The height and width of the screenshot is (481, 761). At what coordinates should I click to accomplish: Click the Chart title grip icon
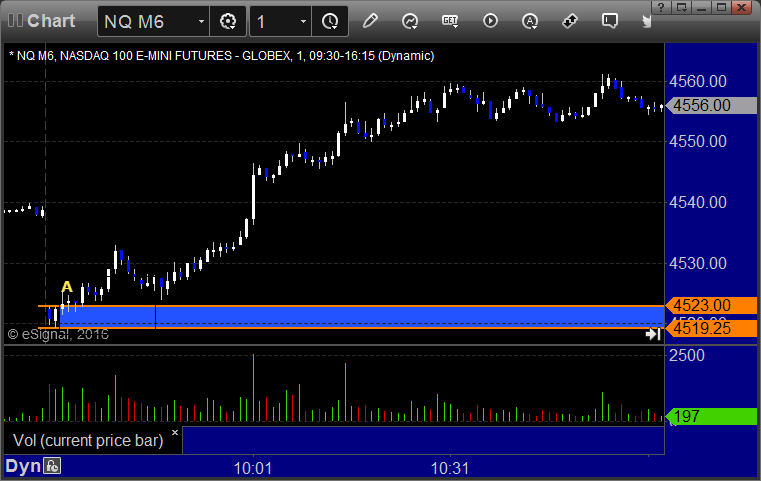click(x=15, y=20)
